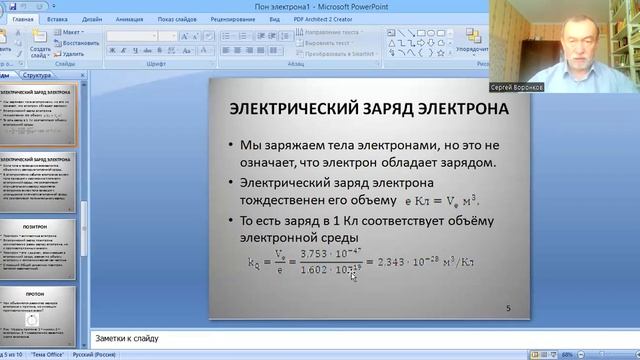
Task: Select the five-point star shape
Action: click(x=441, y=53)
